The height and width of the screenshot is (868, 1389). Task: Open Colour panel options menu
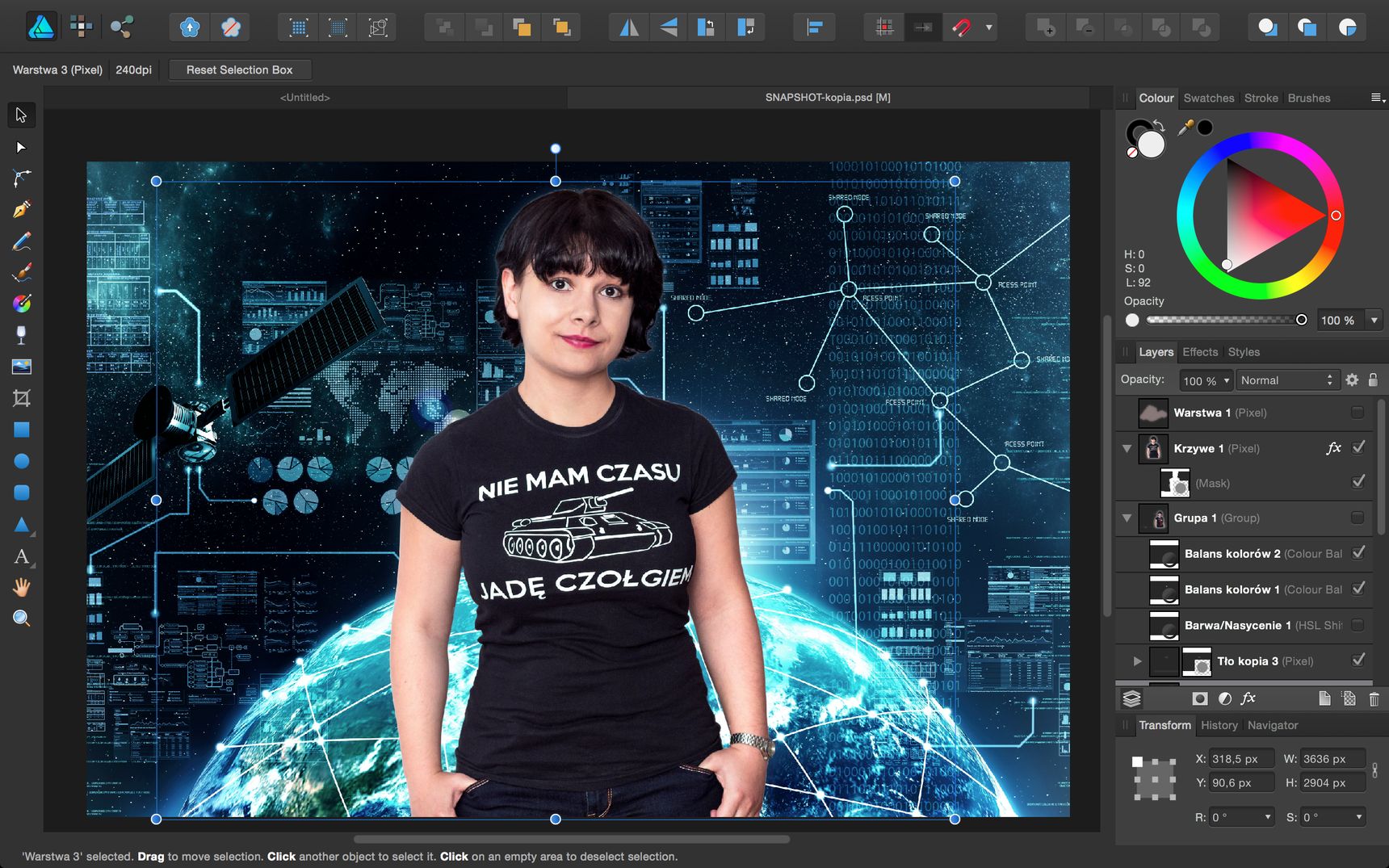pos(1377,98)
